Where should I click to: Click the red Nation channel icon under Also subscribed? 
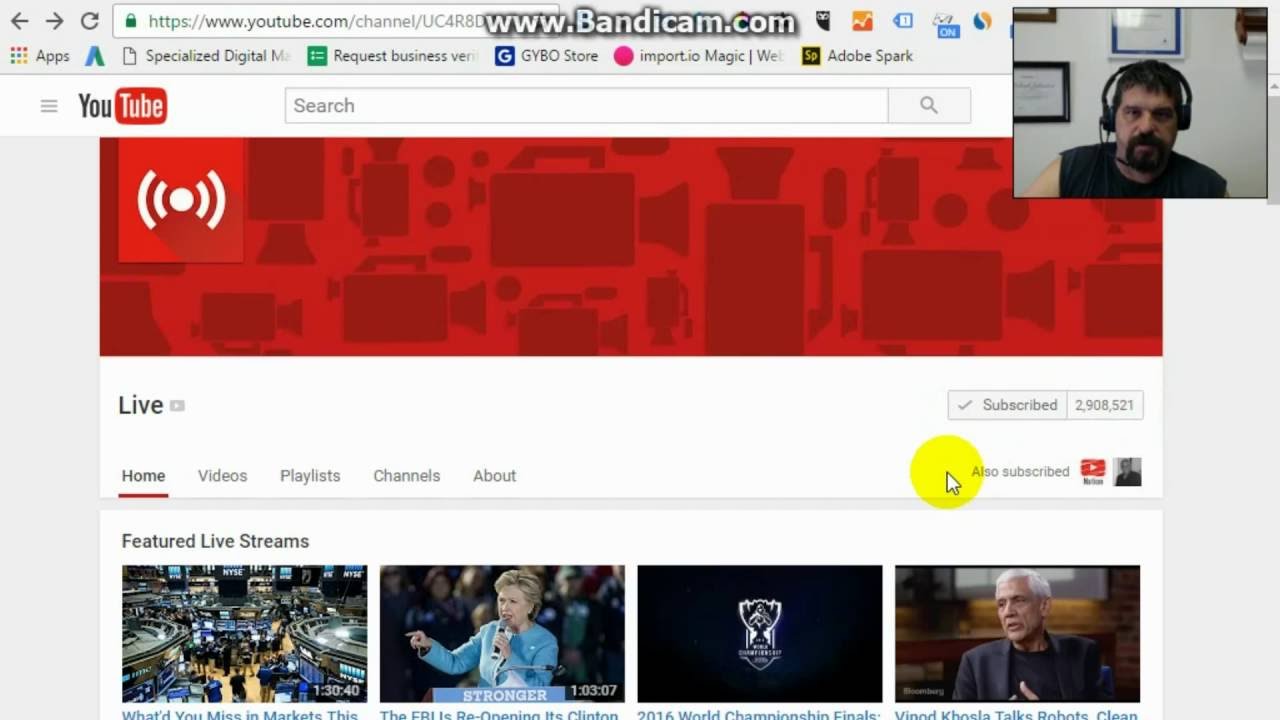coord(1093,472)
